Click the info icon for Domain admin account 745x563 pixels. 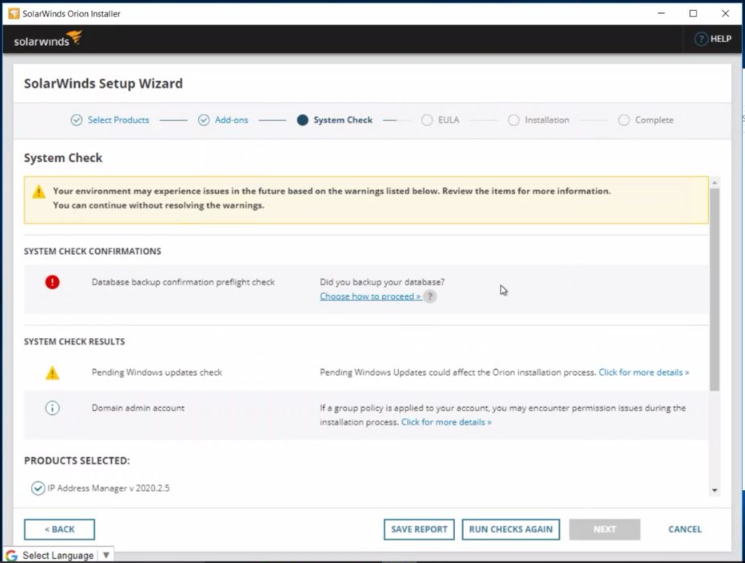[x=52, y=408]
